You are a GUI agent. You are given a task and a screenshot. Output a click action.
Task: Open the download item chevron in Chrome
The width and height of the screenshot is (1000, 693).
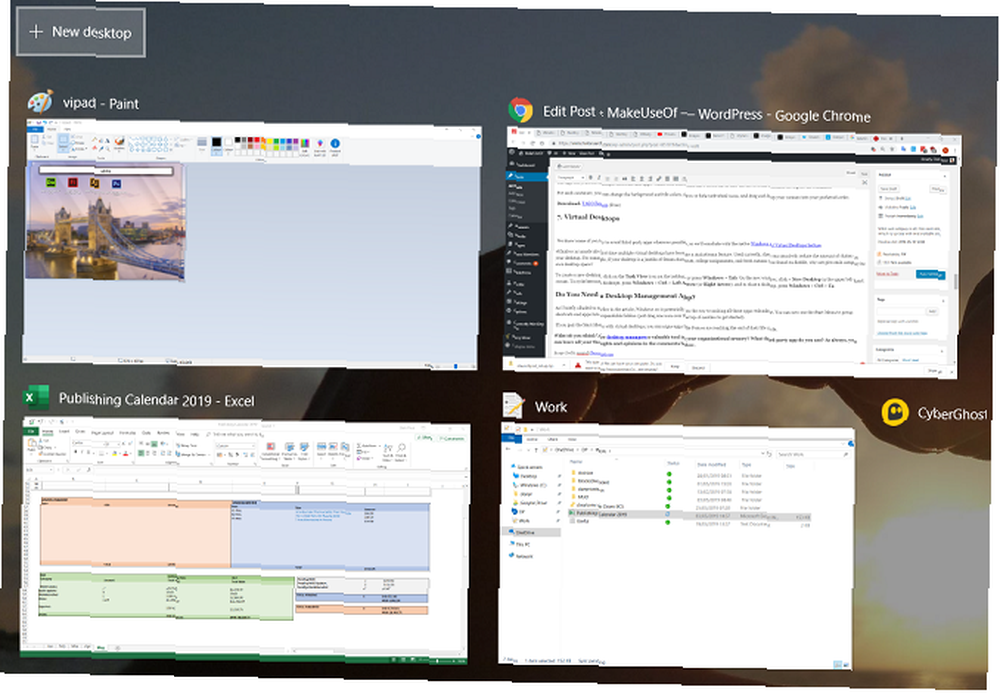[564, 365]
